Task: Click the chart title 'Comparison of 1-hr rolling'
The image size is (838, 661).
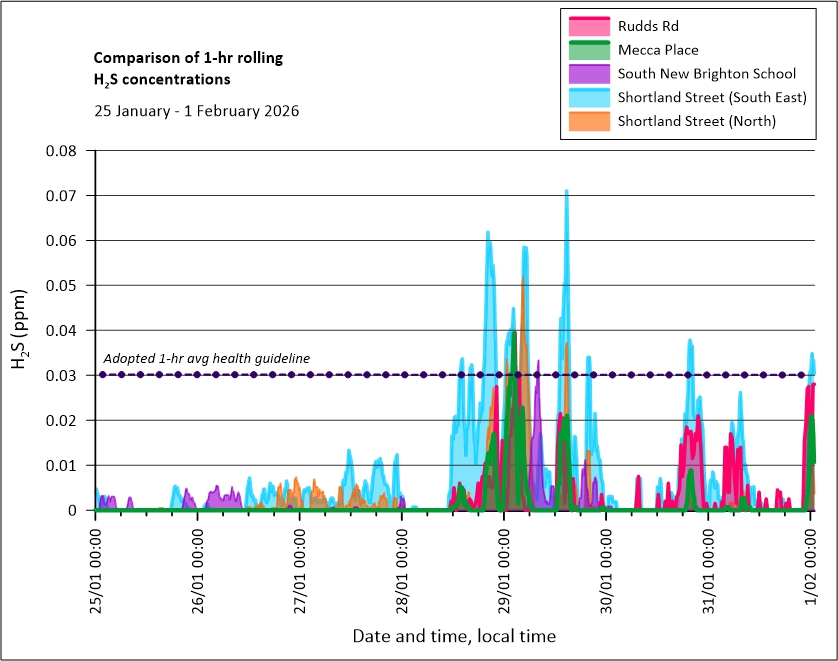Action: (188, 58)
